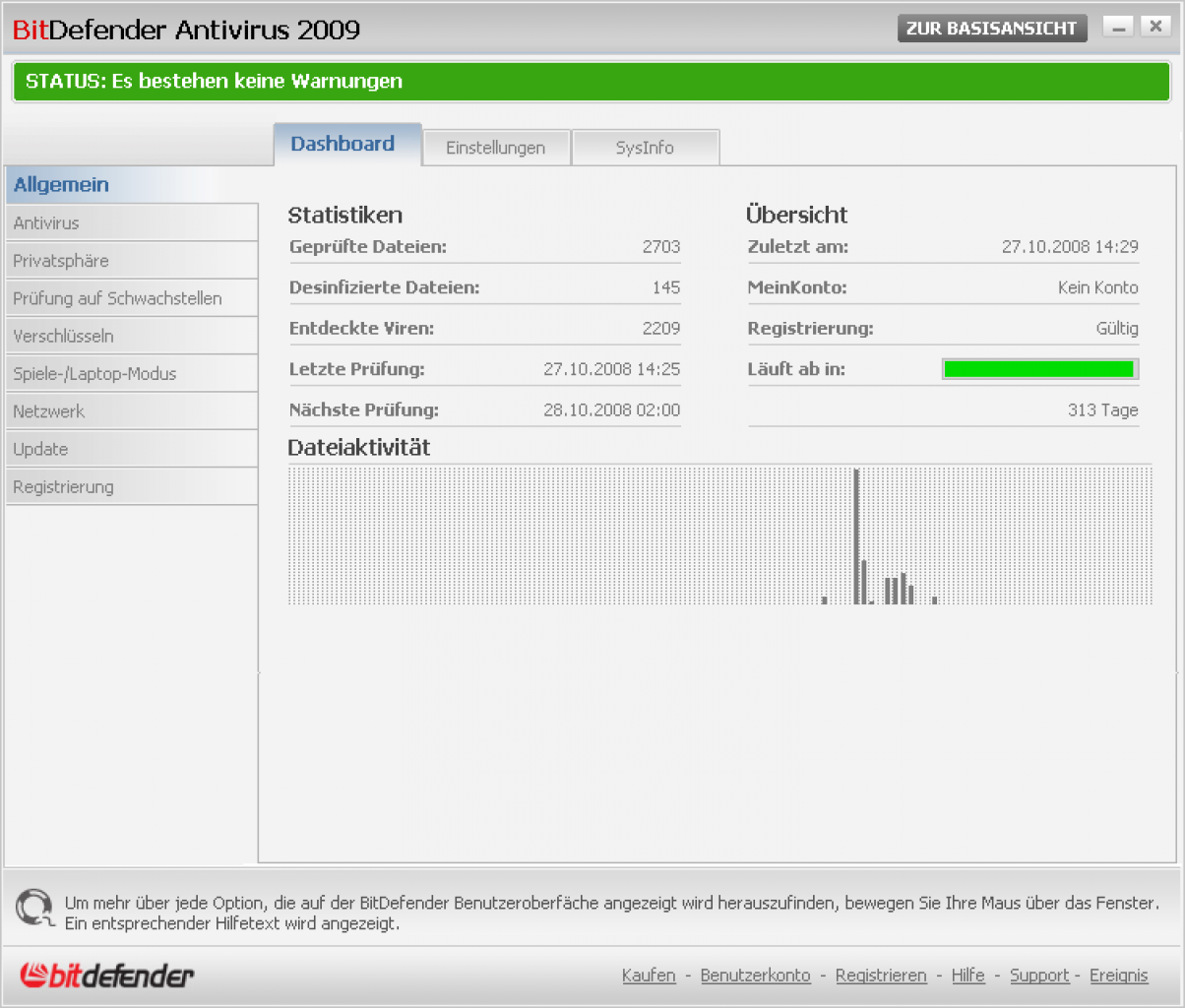Click the 313 Tage text
The width and height of the screenshot is (1185, 1008).
pos(1103,410)
